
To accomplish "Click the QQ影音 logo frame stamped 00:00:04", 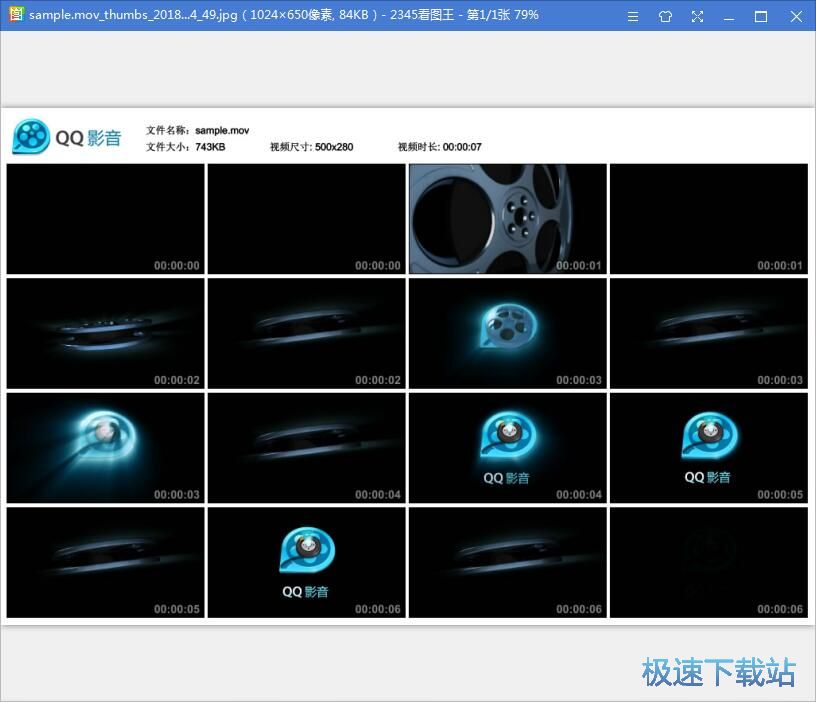I will pyautogui.click(x=507, y=448).
